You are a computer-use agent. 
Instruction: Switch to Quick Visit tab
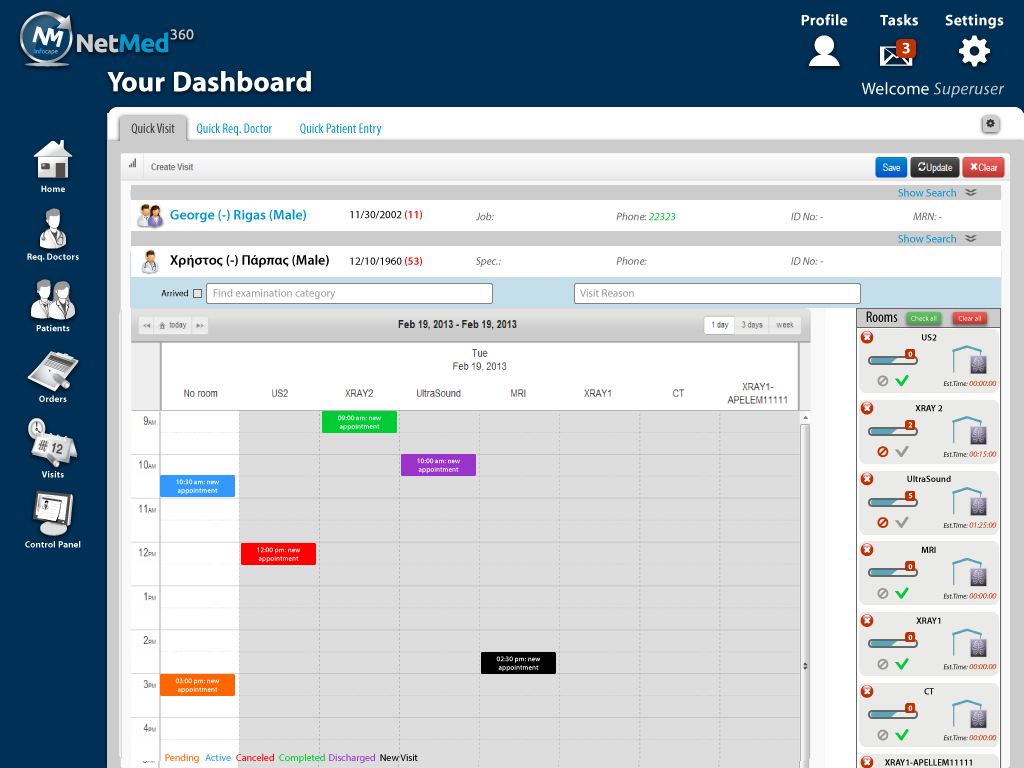click(153, 128)
